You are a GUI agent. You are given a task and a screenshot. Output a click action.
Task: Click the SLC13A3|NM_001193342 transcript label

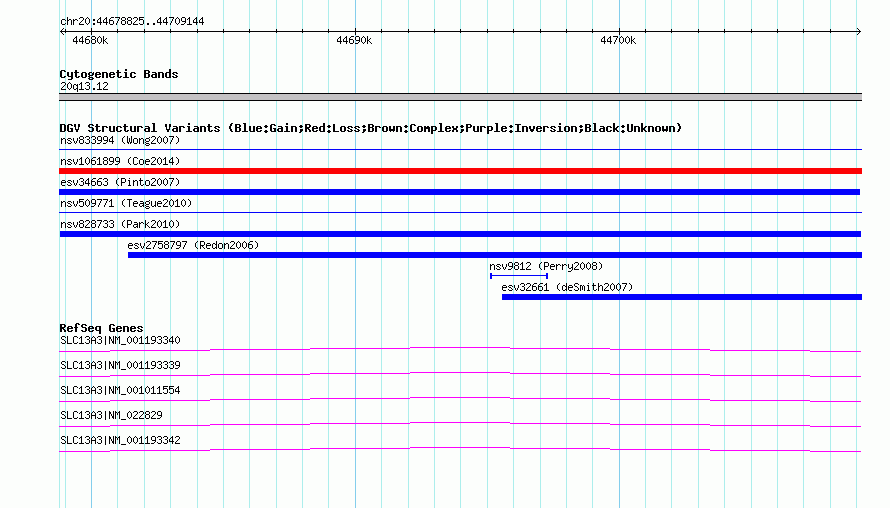pos(120,440)
